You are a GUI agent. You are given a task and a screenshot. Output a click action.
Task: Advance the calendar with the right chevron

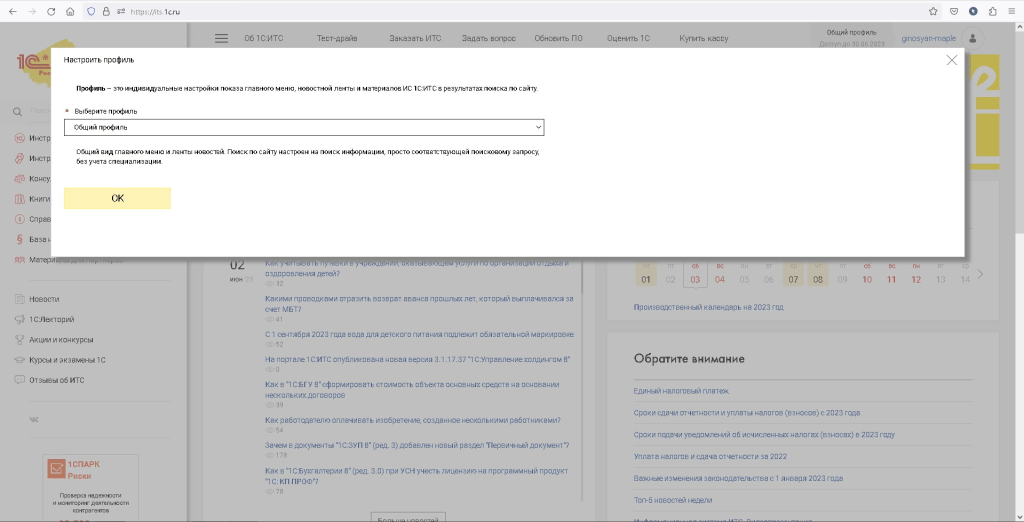pyautogui.click(x=980, y=274)
